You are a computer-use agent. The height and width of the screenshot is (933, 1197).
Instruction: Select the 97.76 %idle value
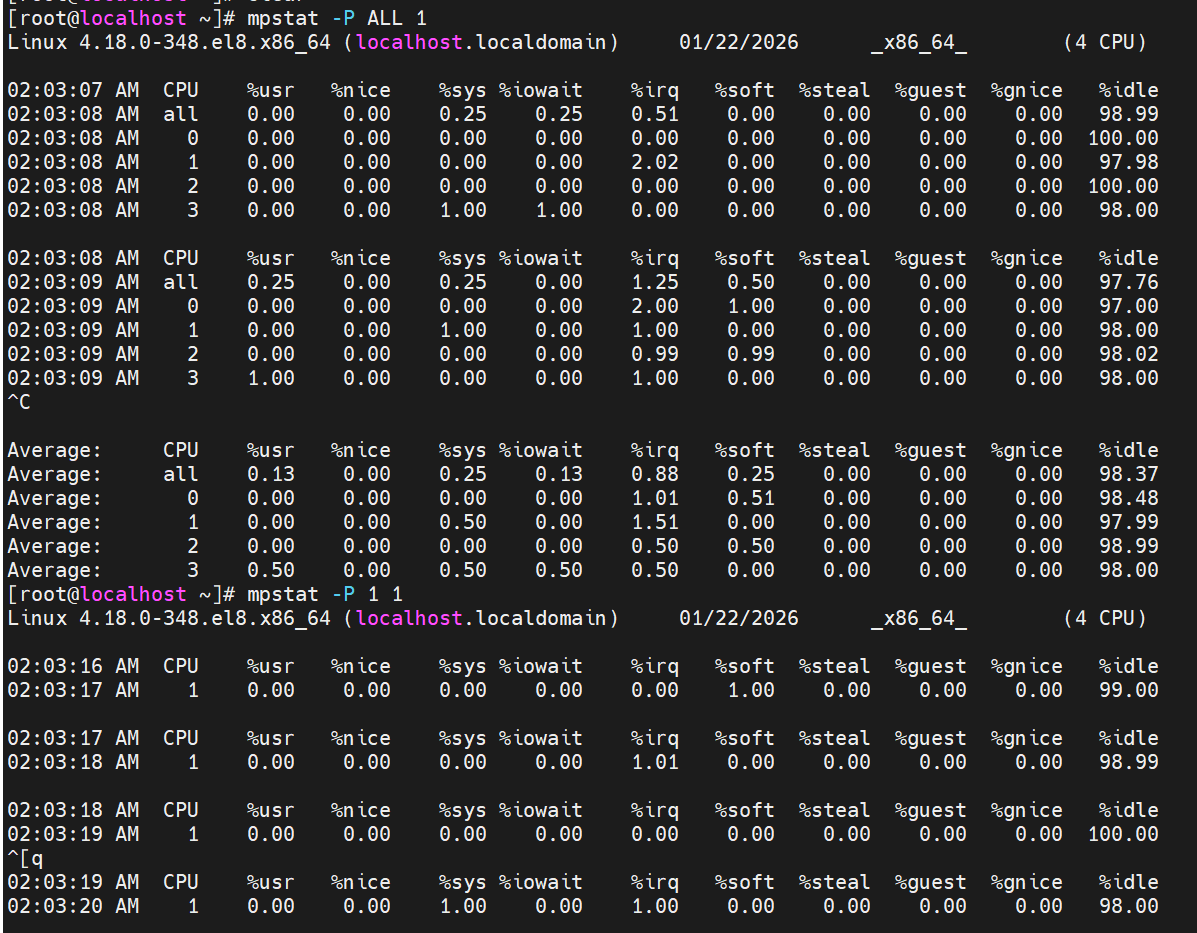[1128, 282]
